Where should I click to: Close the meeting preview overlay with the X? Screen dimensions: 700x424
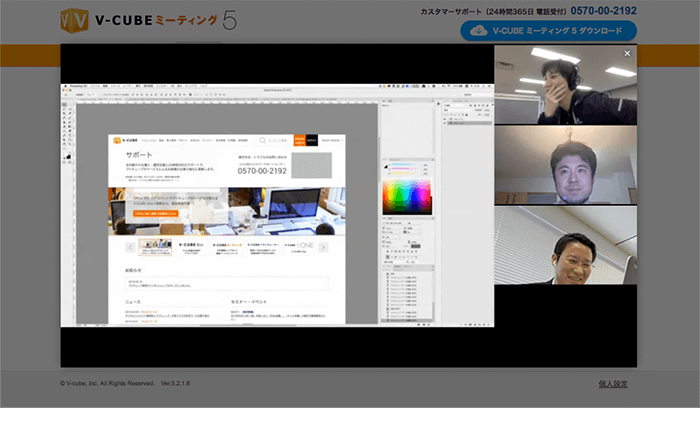(627, 54)
